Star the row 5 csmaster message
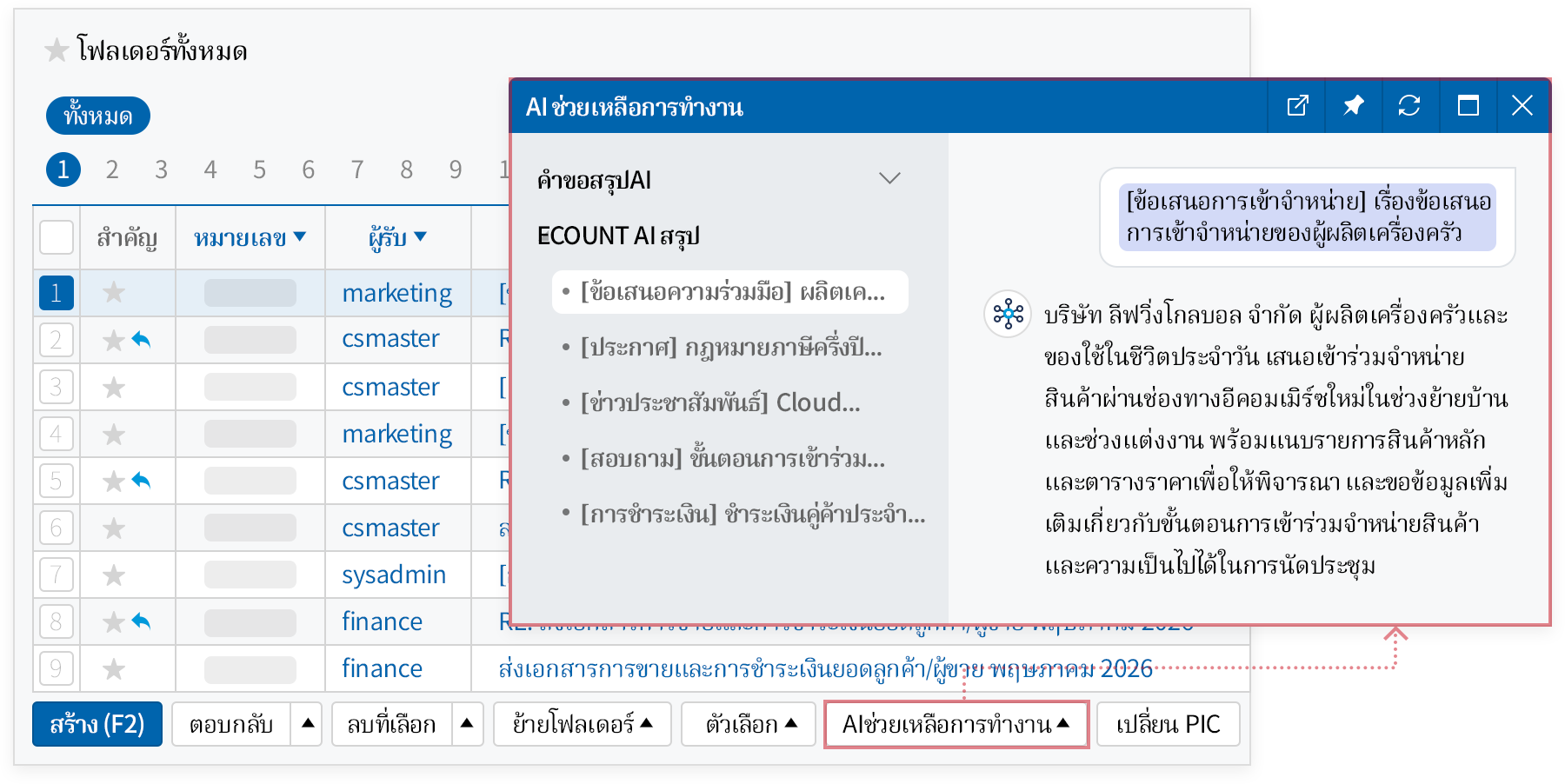The width and height of the screenshot is (1565, 784). point(114,481)
